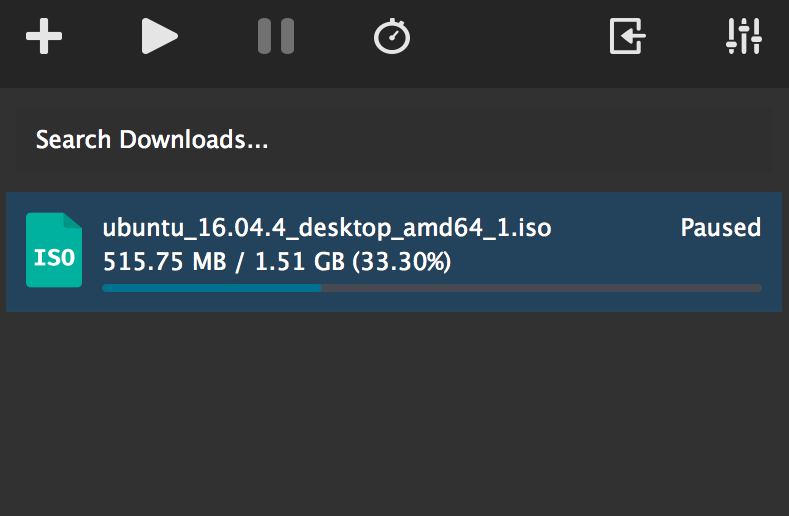
Task: Click the plus icon to add a download
Action: coord(44,38)
